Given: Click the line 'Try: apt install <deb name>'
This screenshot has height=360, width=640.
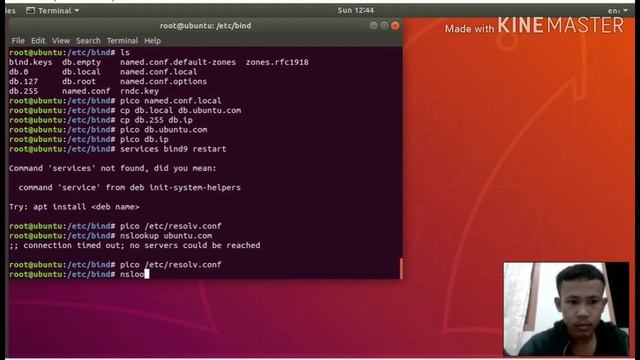Looking at the screenshot, I should (x=74, y=207).
